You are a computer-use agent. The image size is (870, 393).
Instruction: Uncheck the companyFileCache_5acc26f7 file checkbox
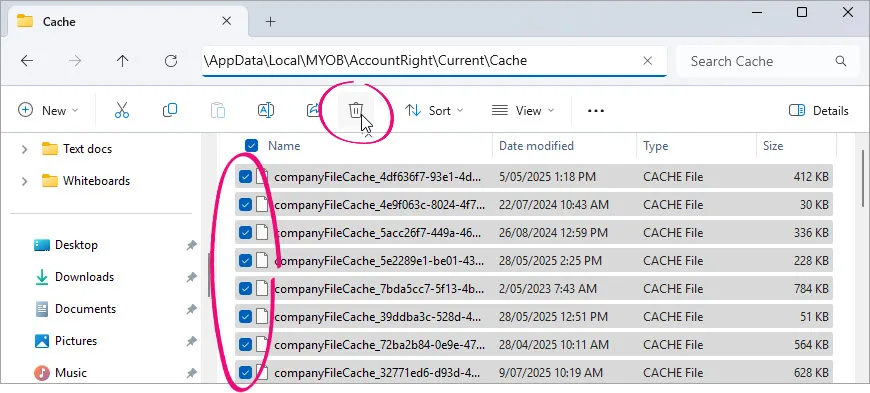coord(245,233)
